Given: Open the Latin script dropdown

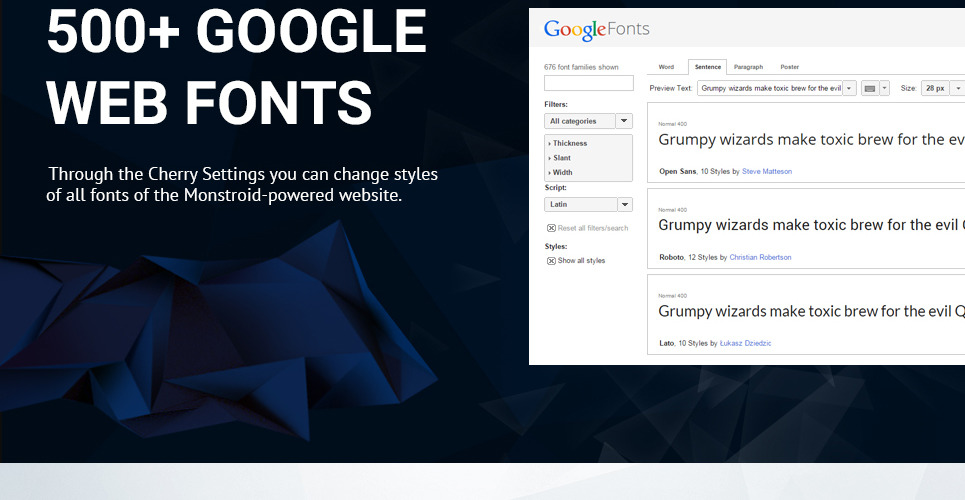Looking at the screenshot, I should point(588,204).
